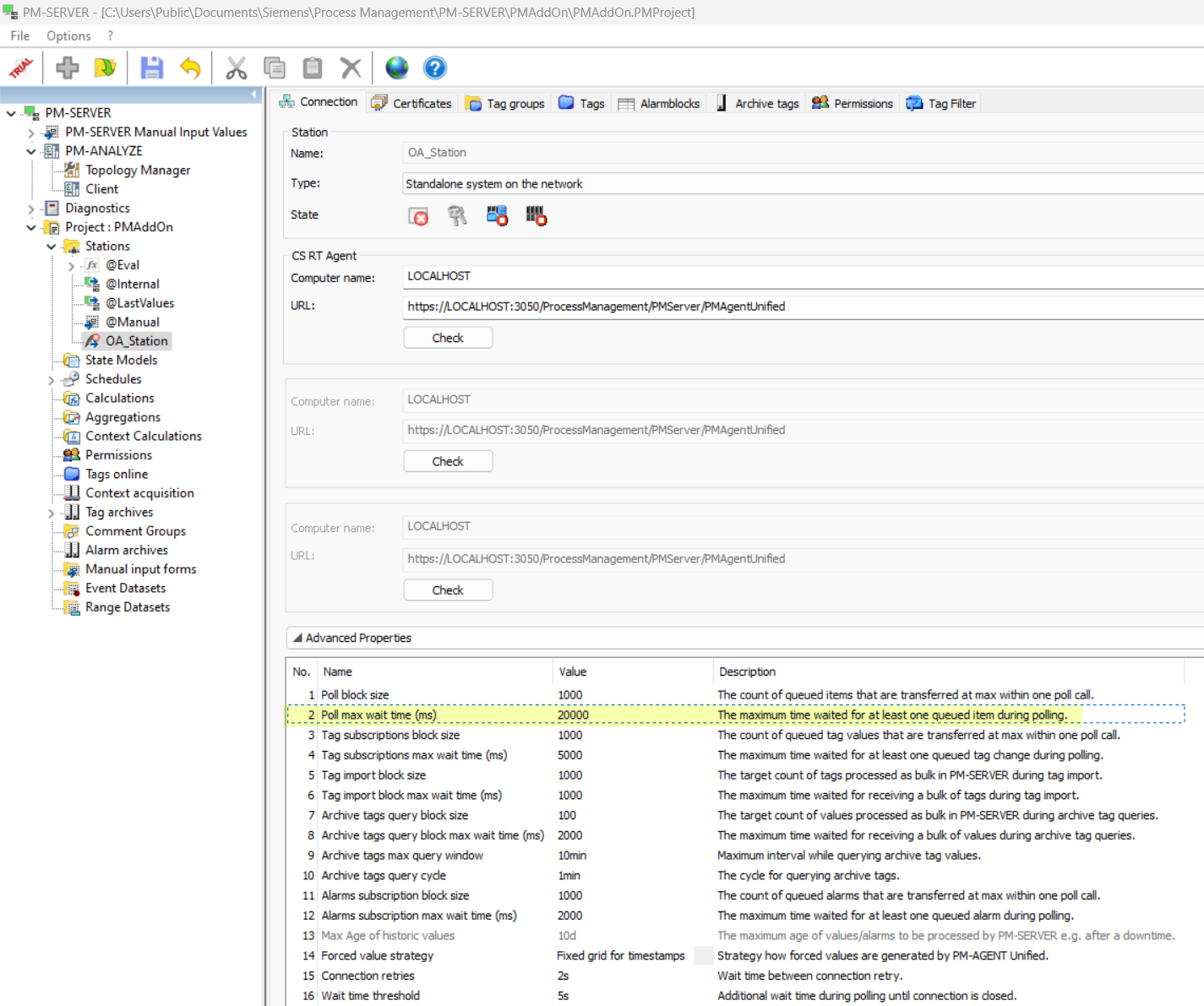Expand the Schedules tree node
The height and width of the screenshot is (1006, 1204).
pos(52,380)
